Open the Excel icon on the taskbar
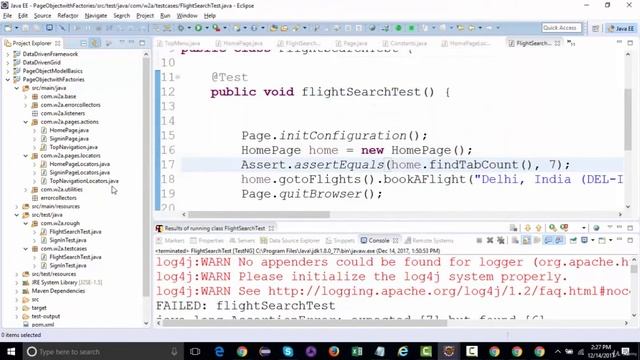640x360 pixels. click(357, 351)
